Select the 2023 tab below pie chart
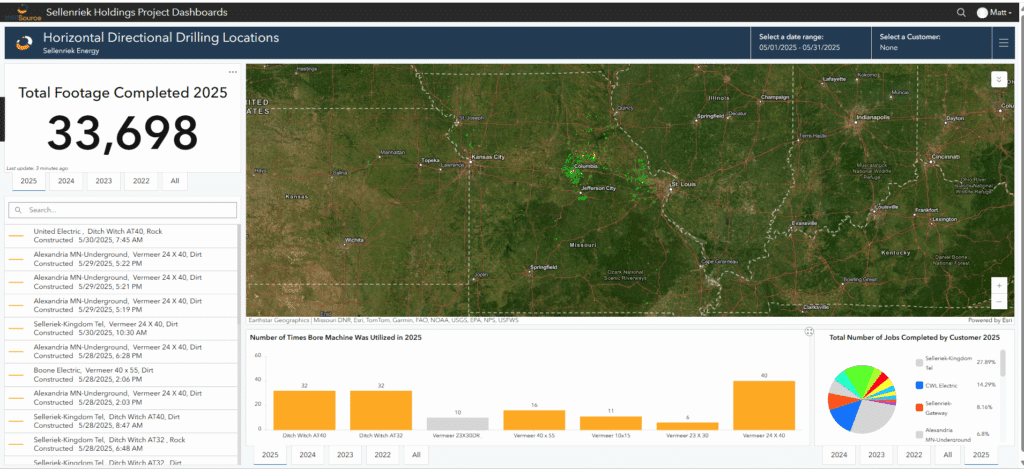 pyautogui.click(x=877, y=455)
